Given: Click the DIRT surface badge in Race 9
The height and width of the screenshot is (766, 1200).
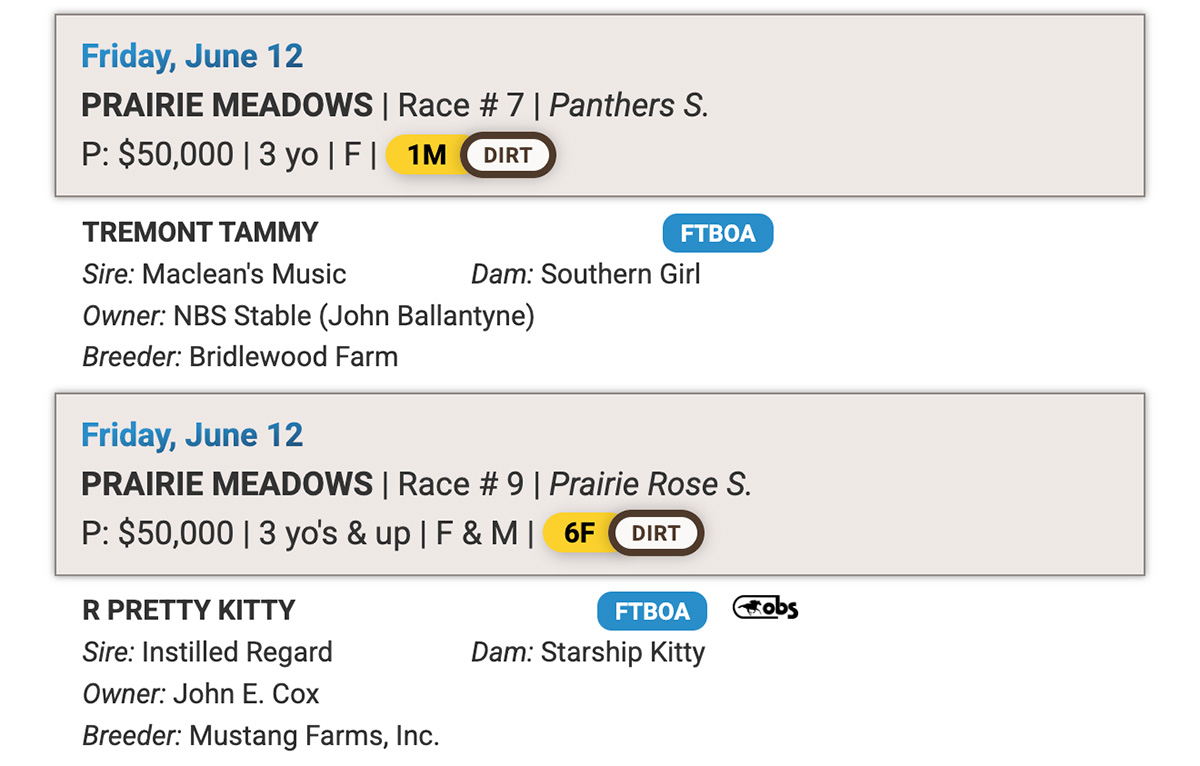Looking at the screenshot, I should 656,533.
